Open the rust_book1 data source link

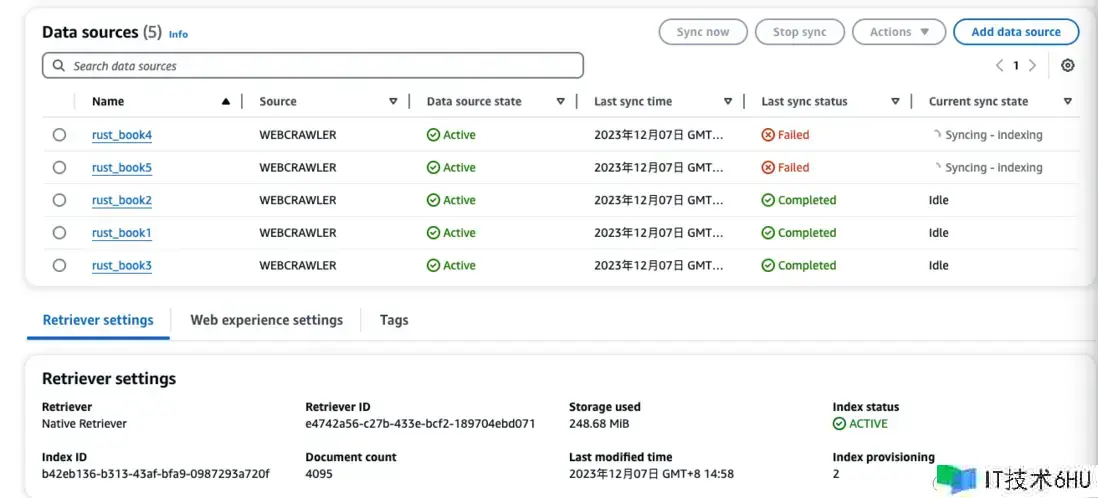click(x=122, y=233)
